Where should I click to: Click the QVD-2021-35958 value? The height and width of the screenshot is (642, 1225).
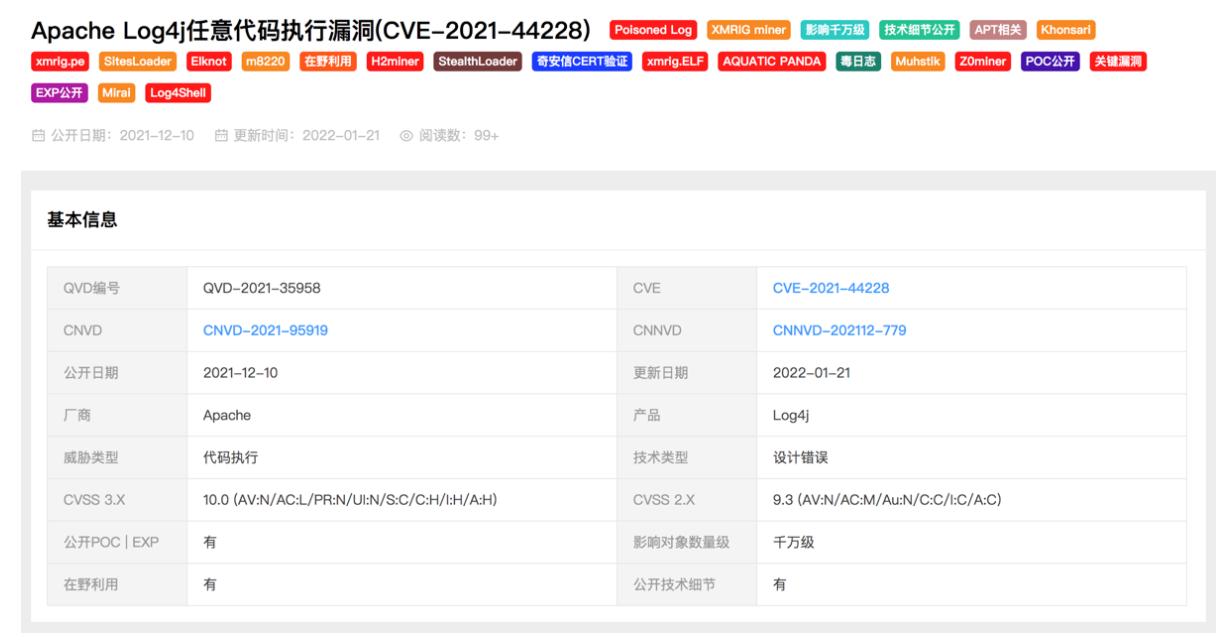coord(261,288)
